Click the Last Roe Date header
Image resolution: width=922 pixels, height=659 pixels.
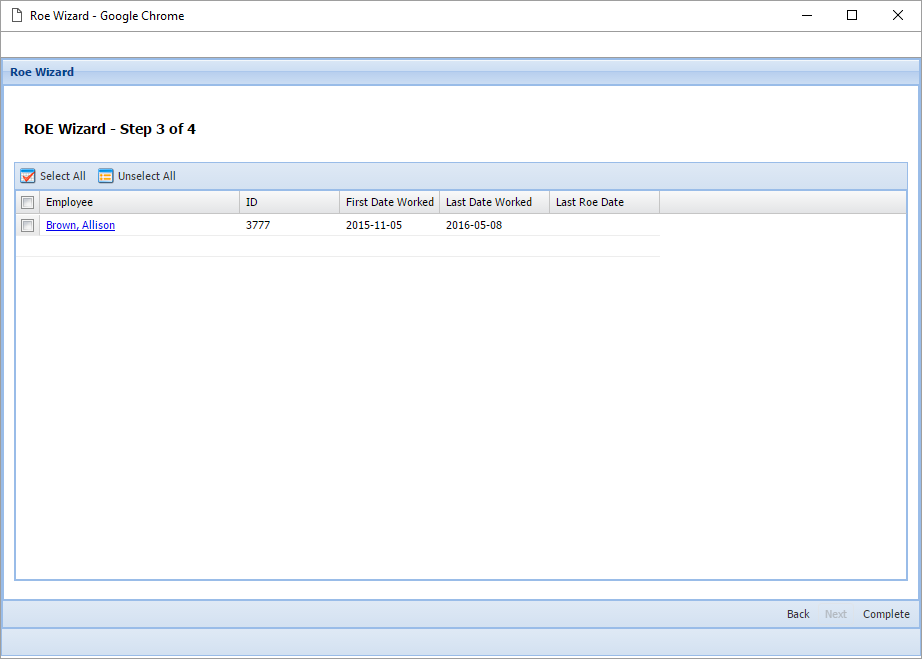pos(604,202)
